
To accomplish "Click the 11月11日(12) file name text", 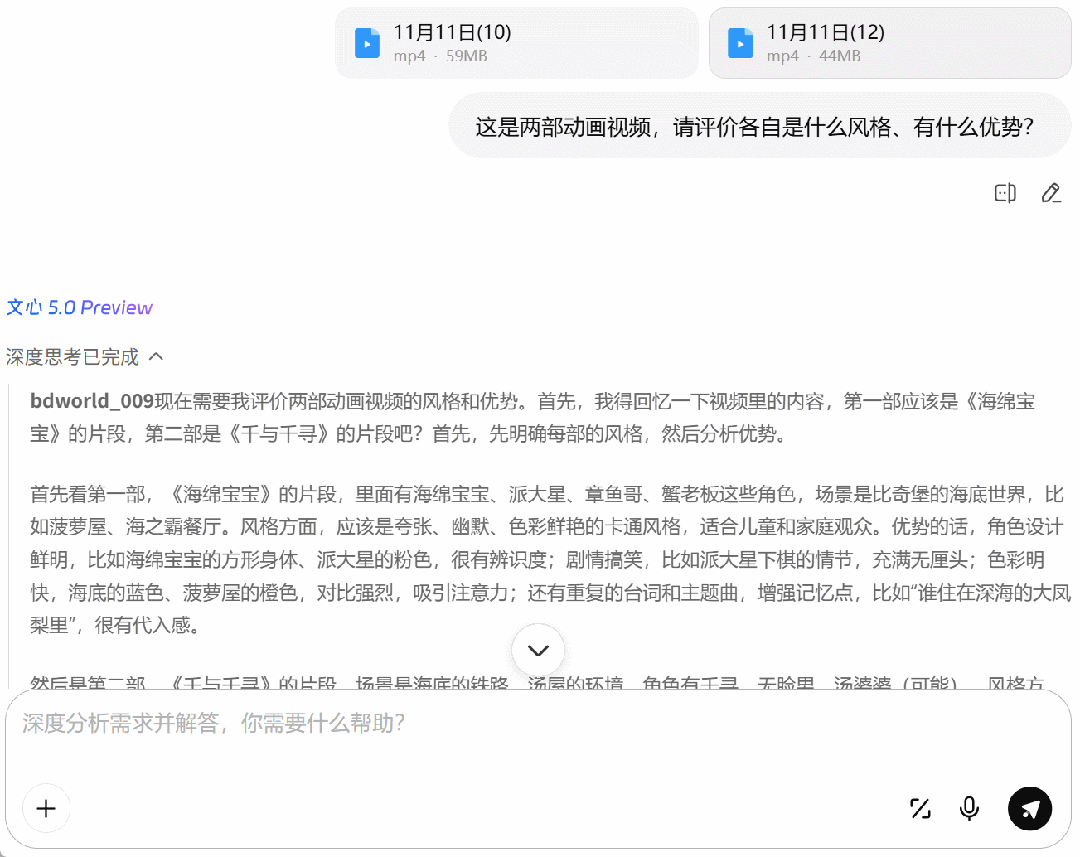I will tap(825, 32).
